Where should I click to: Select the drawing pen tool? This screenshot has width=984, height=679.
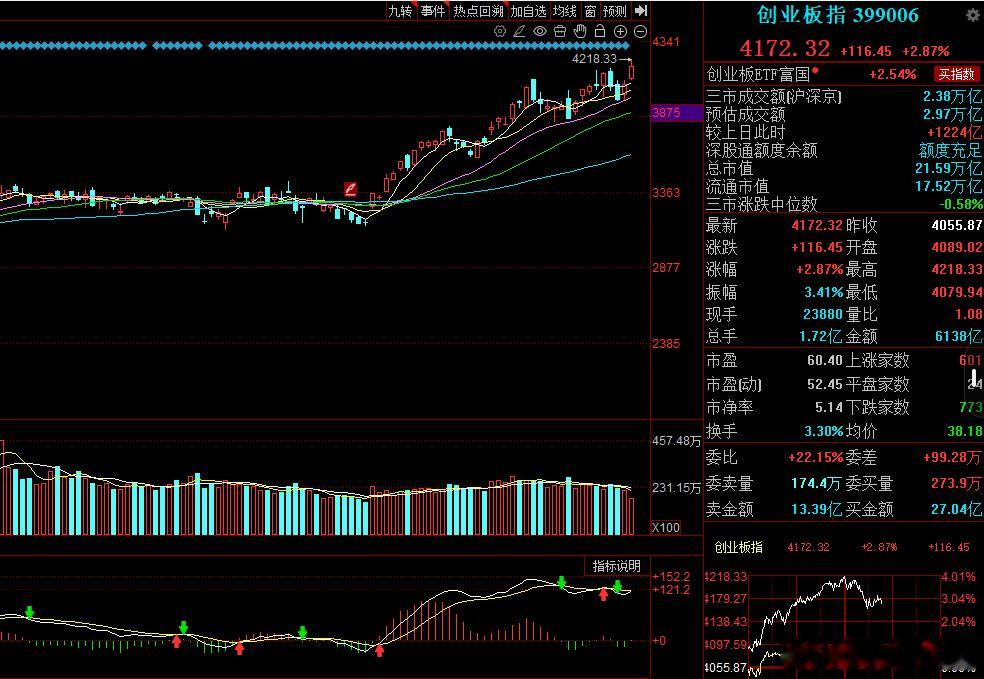(x=519, y=31)
